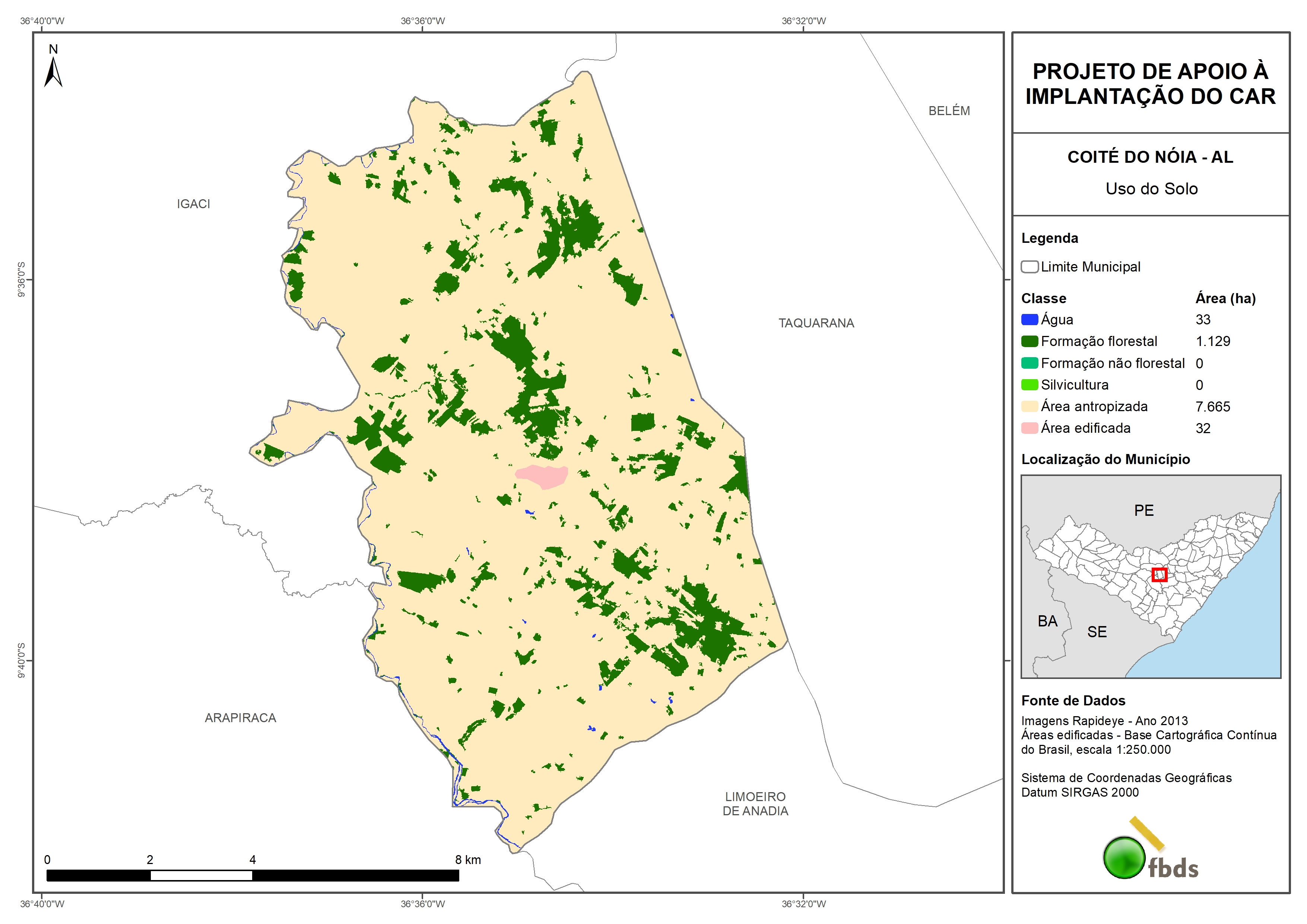Click the PE state label in inset
This screenshot has height=924, width=1307.
coord(1143,510)
